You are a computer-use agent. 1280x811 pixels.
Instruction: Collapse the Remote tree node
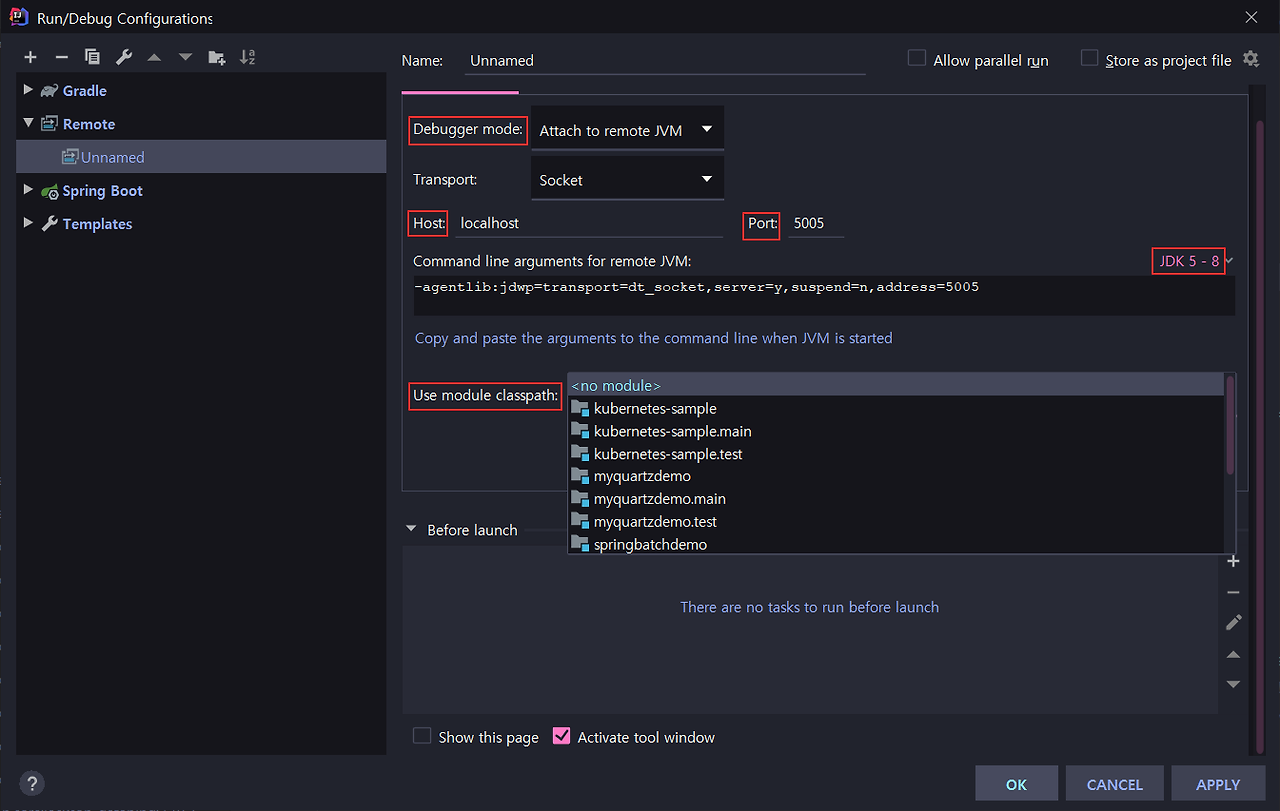point(28,123)
